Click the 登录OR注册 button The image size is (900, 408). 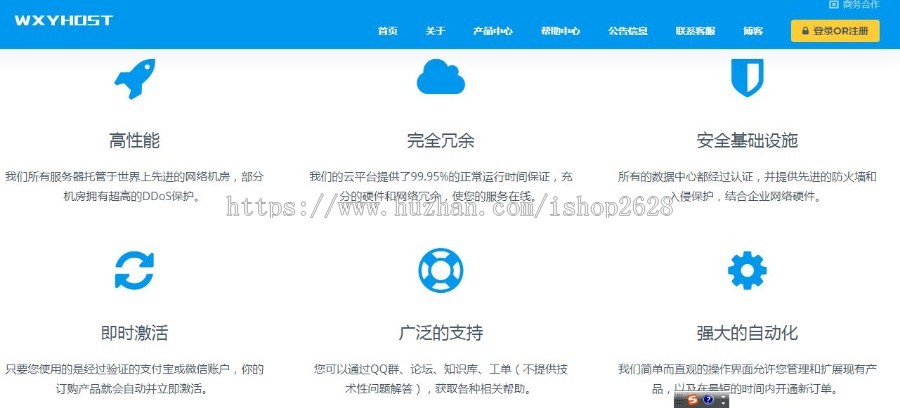tap(835, 31)
